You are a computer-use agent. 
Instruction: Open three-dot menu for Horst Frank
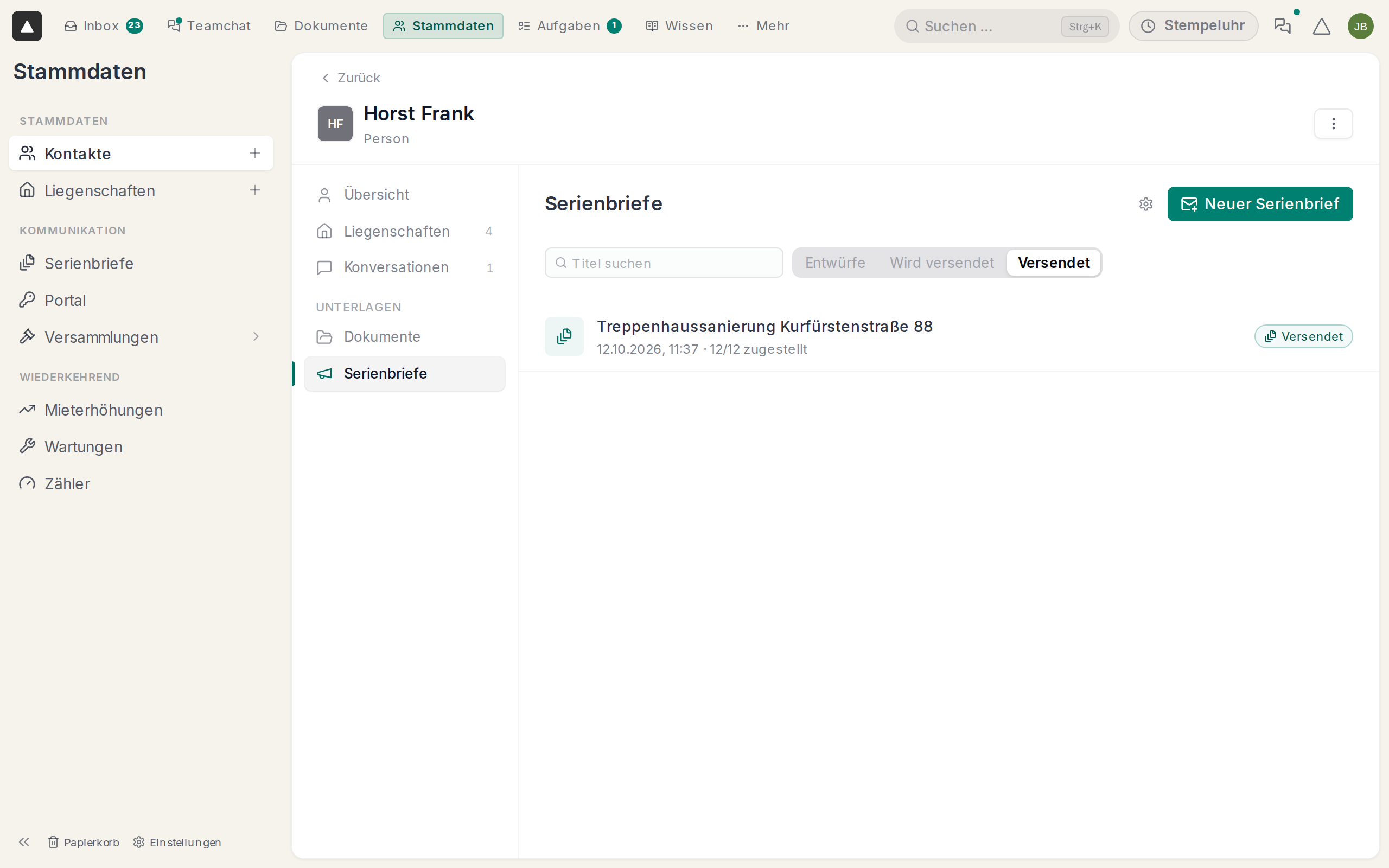click(1333, 124)
